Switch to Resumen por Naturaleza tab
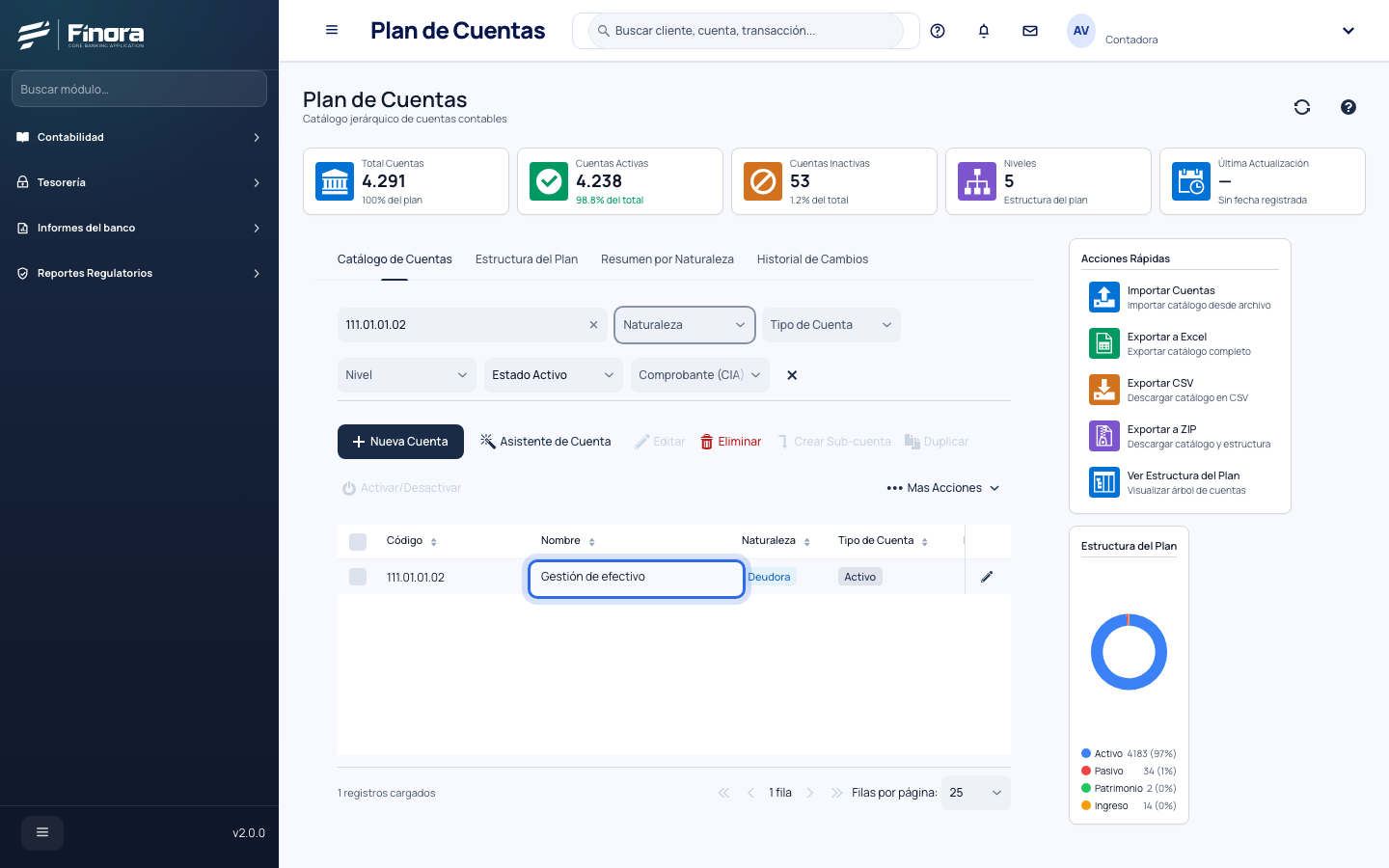 (x=667, y=259)
